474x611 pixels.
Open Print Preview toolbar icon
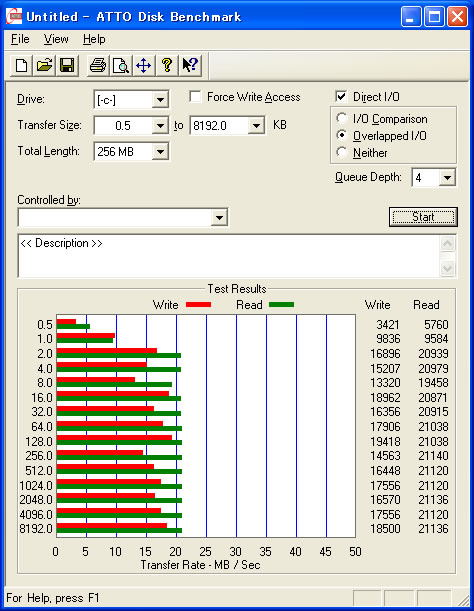tap(120, 65)
